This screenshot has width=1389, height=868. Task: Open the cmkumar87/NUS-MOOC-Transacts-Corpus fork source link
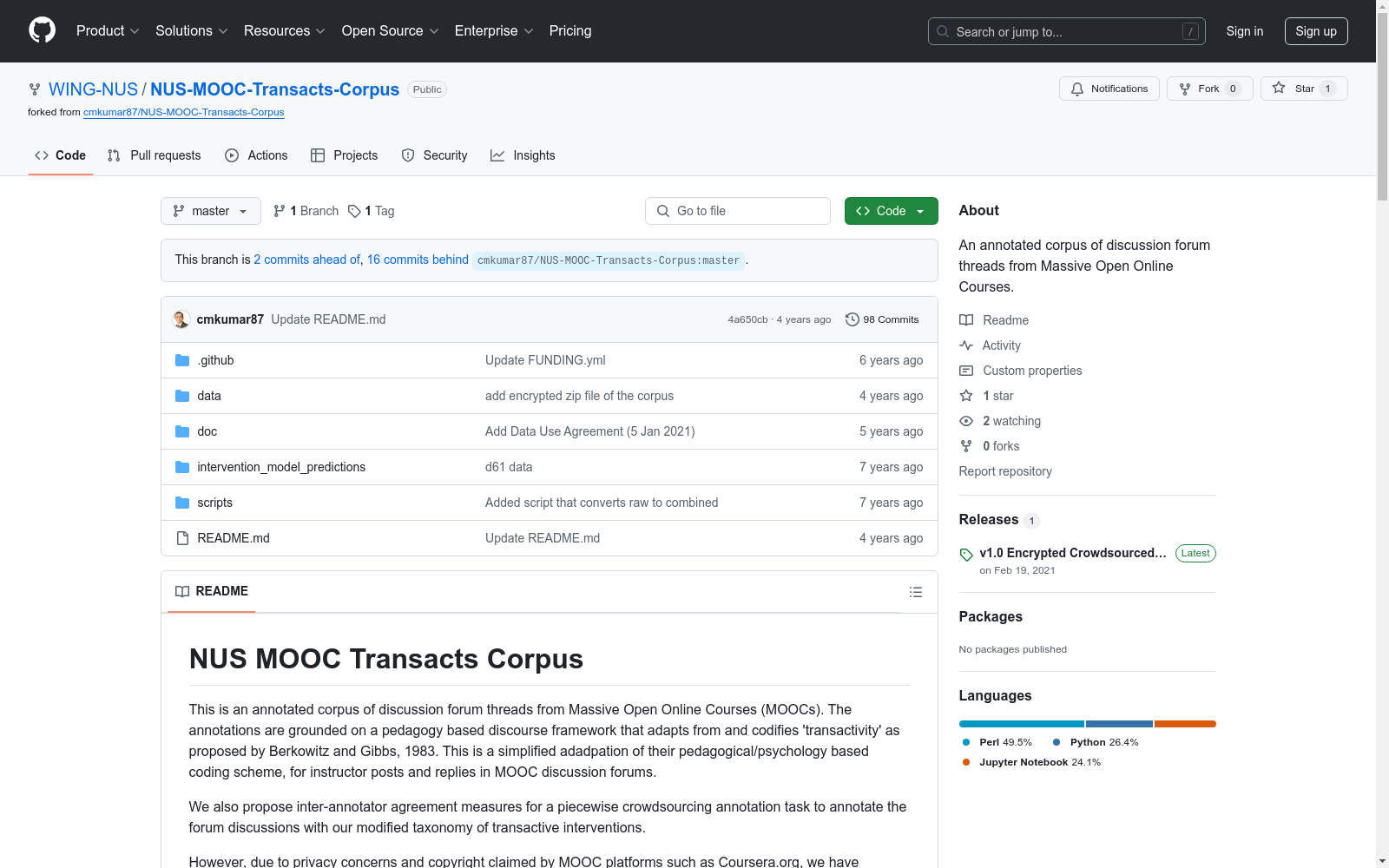[x=184, y=112]
